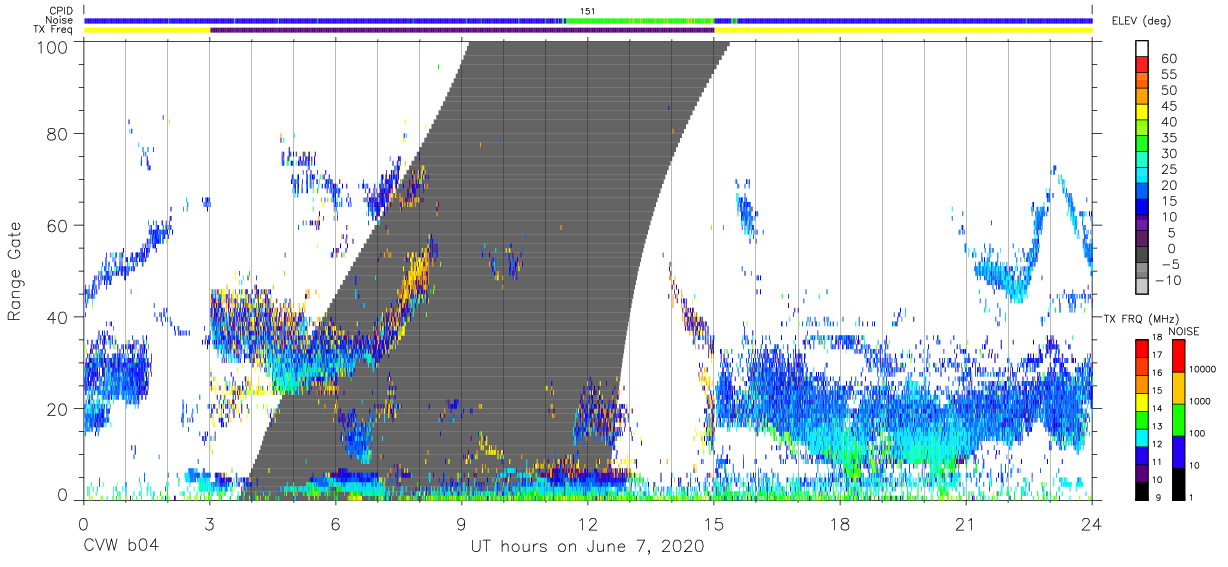Select the yellow 14–15 segment of TX FRQ colorbar

coord(1142,401)
